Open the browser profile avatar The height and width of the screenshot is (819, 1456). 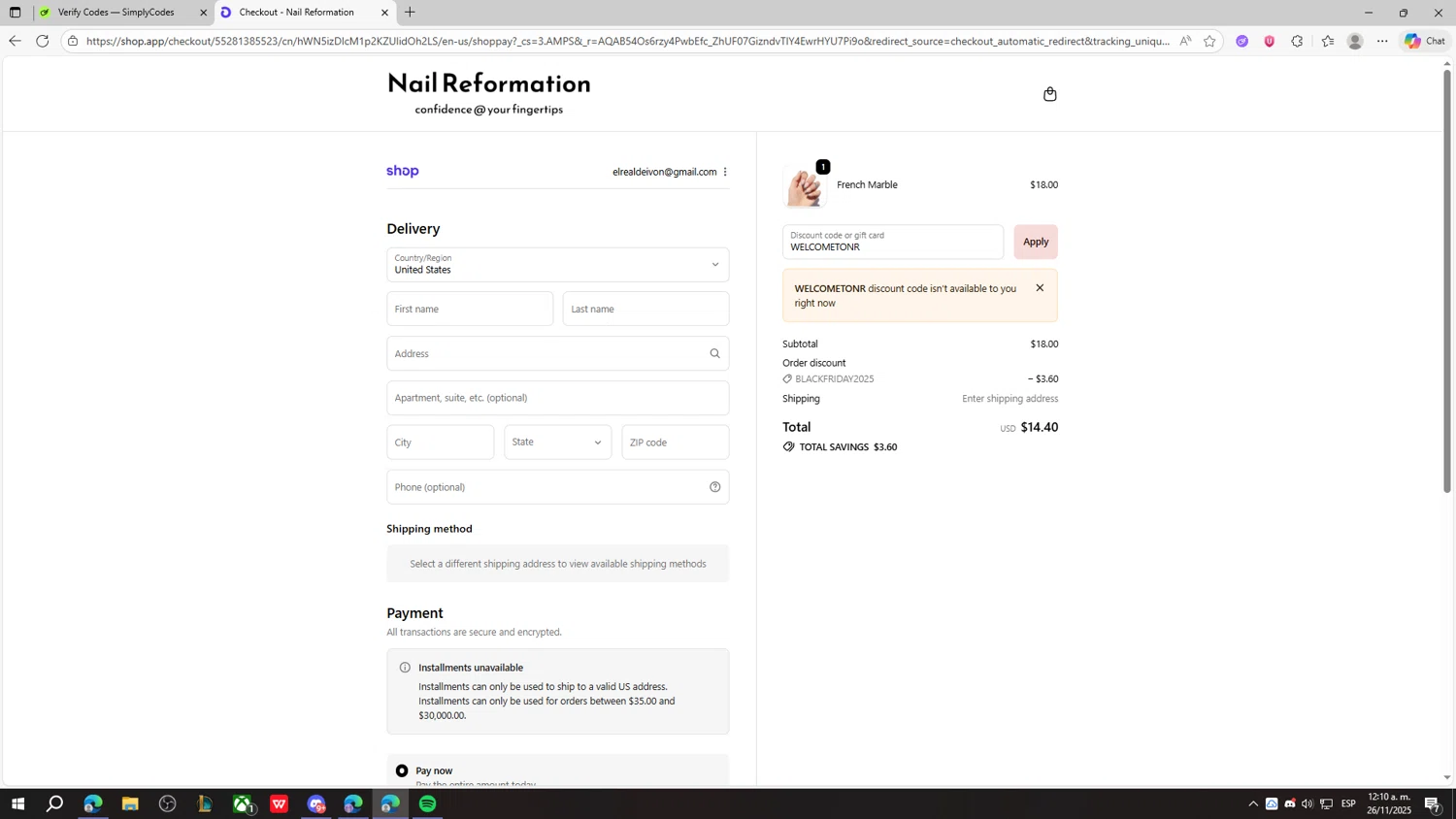click(1355, 41)
